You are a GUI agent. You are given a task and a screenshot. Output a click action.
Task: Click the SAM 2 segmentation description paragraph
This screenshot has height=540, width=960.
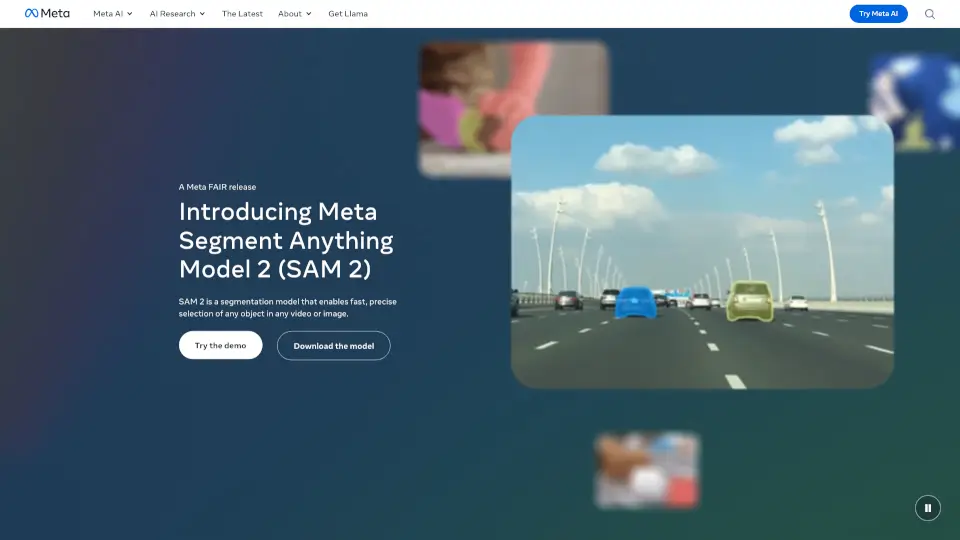(288, 307)
